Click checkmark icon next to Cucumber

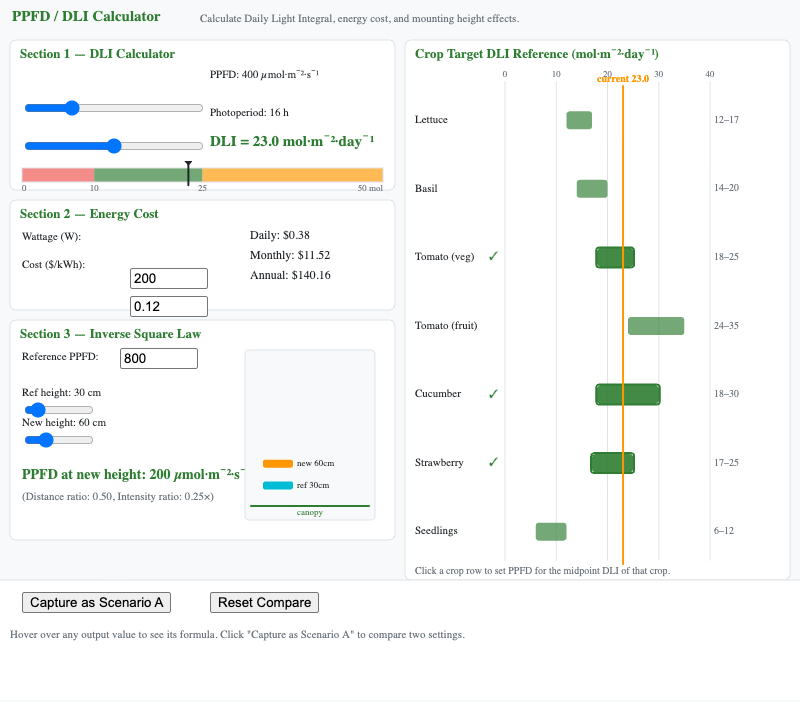pos(493,394)
